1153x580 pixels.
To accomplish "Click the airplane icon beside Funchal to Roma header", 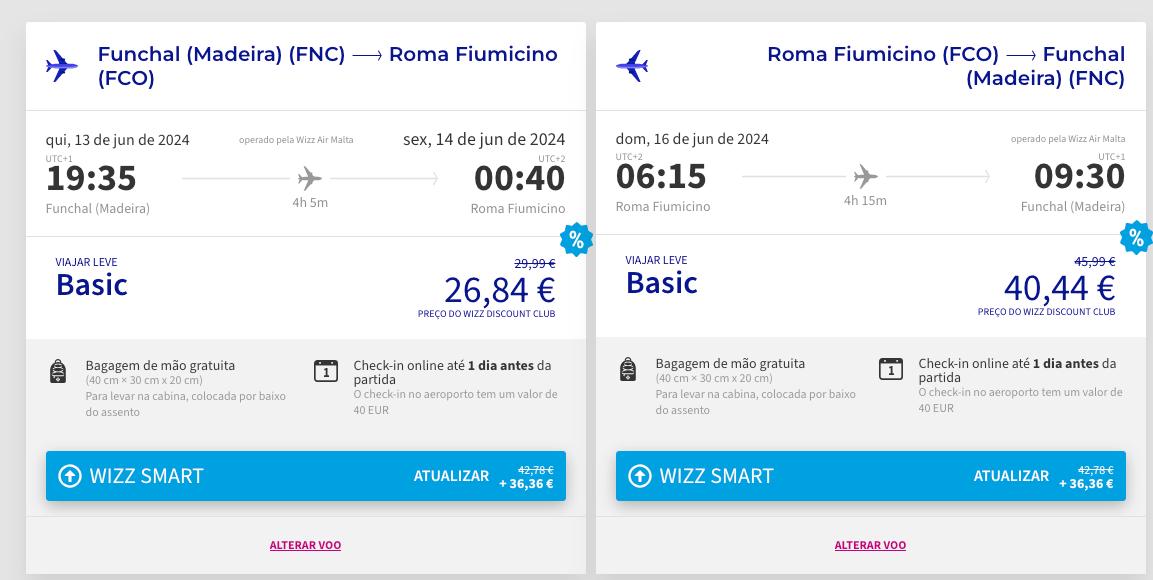I will 62,66.
